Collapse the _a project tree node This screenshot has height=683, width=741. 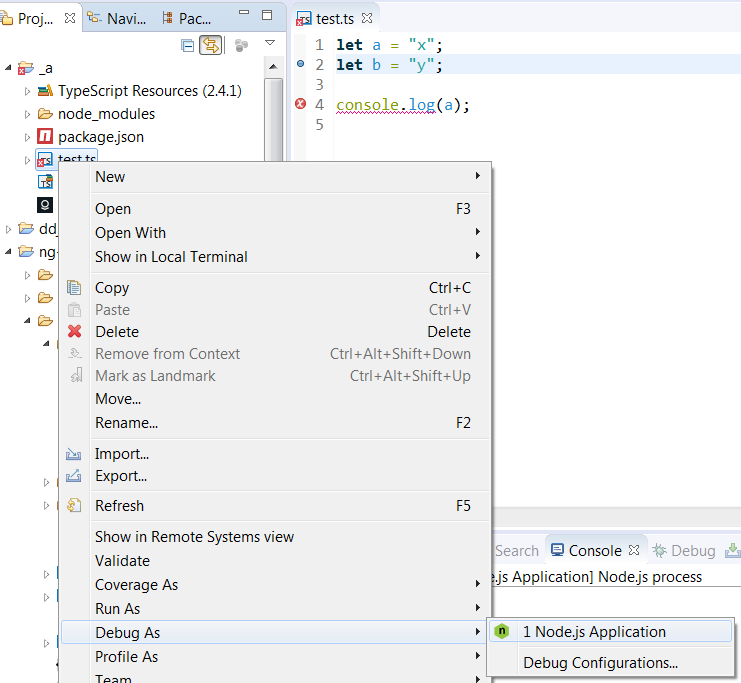(9, 68)
